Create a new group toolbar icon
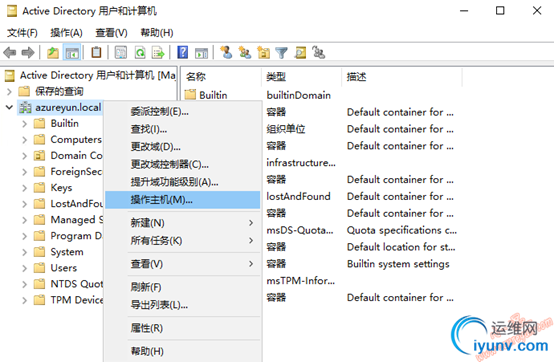 (x=244, y=53)
